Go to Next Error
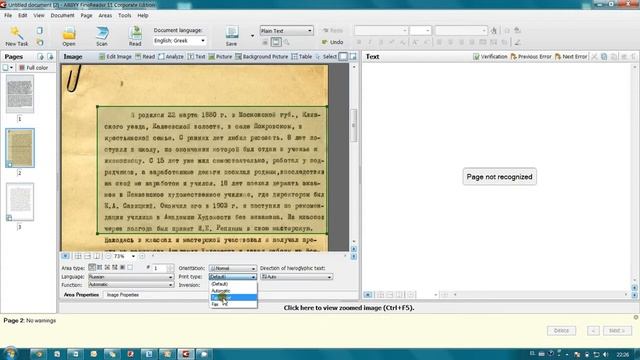Viewport: 640px width, 360px height. 571,57
